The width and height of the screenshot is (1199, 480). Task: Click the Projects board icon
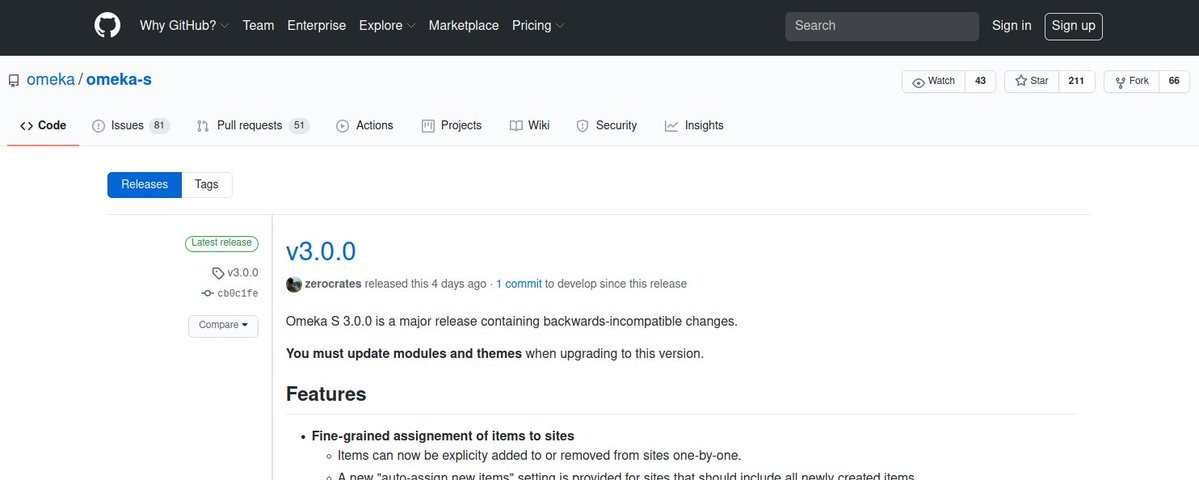428,126
